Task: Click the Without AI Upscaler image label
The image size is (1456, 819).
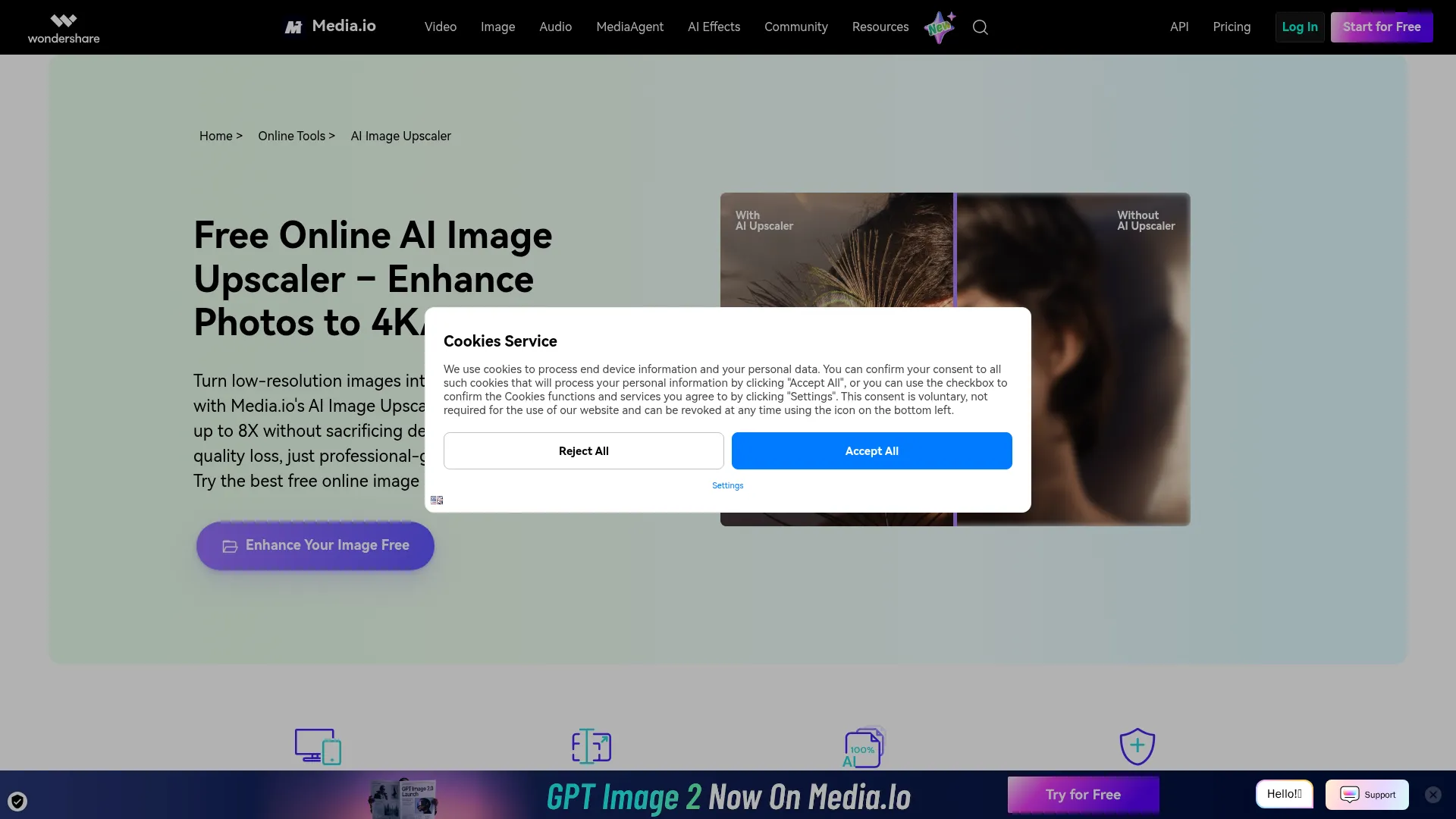Action: tap(1146, 221)
